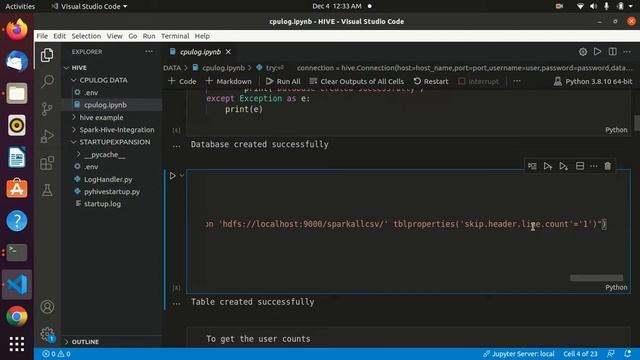Open the Extensions view
The width and height of the screenshot is (640, 360).
(47, 163)
